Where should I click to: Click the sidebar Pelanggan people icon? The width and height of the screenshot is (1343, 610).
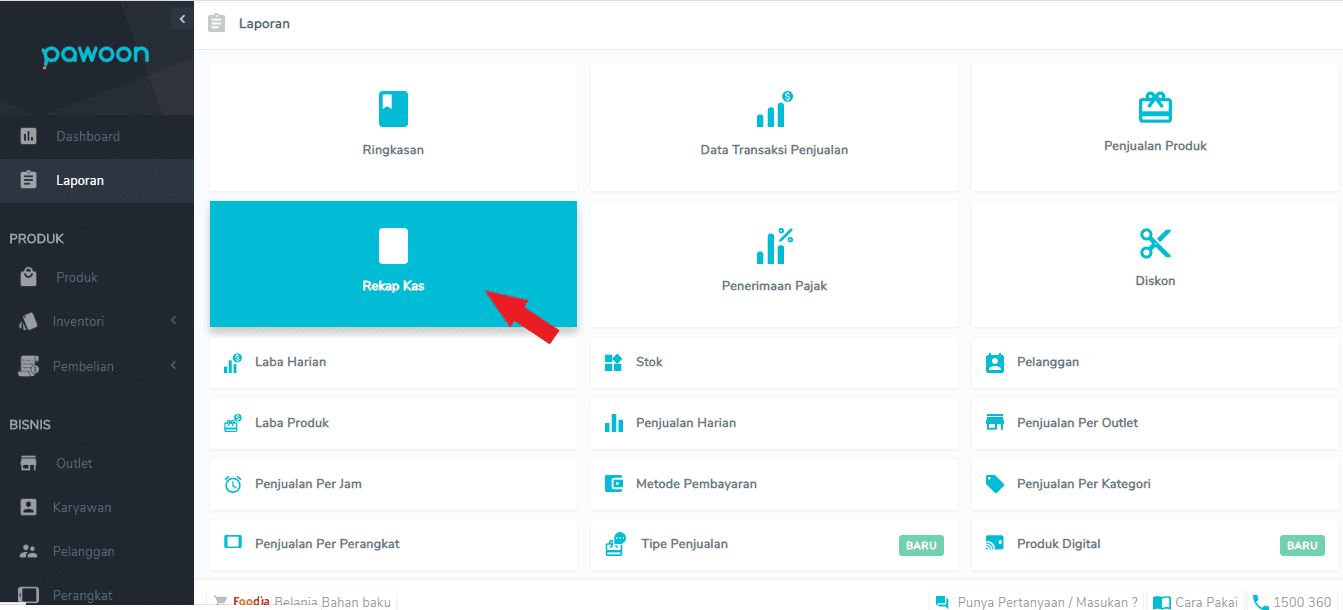click(x=29, y=551)
